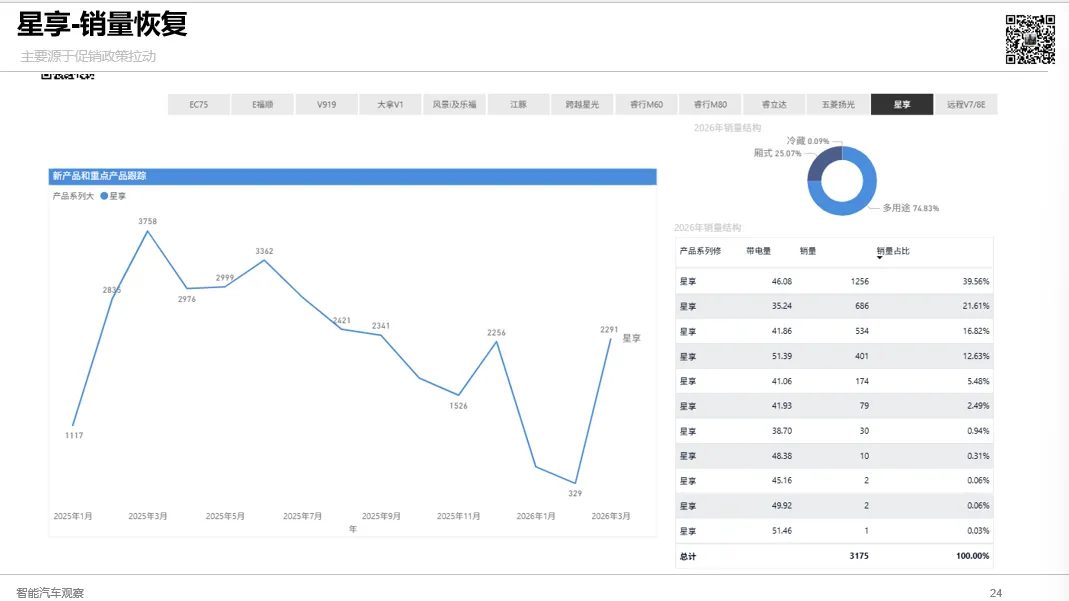The image size is (1069, 601).
Task: Click the 39.56% share cell
Action: [976, 281]
